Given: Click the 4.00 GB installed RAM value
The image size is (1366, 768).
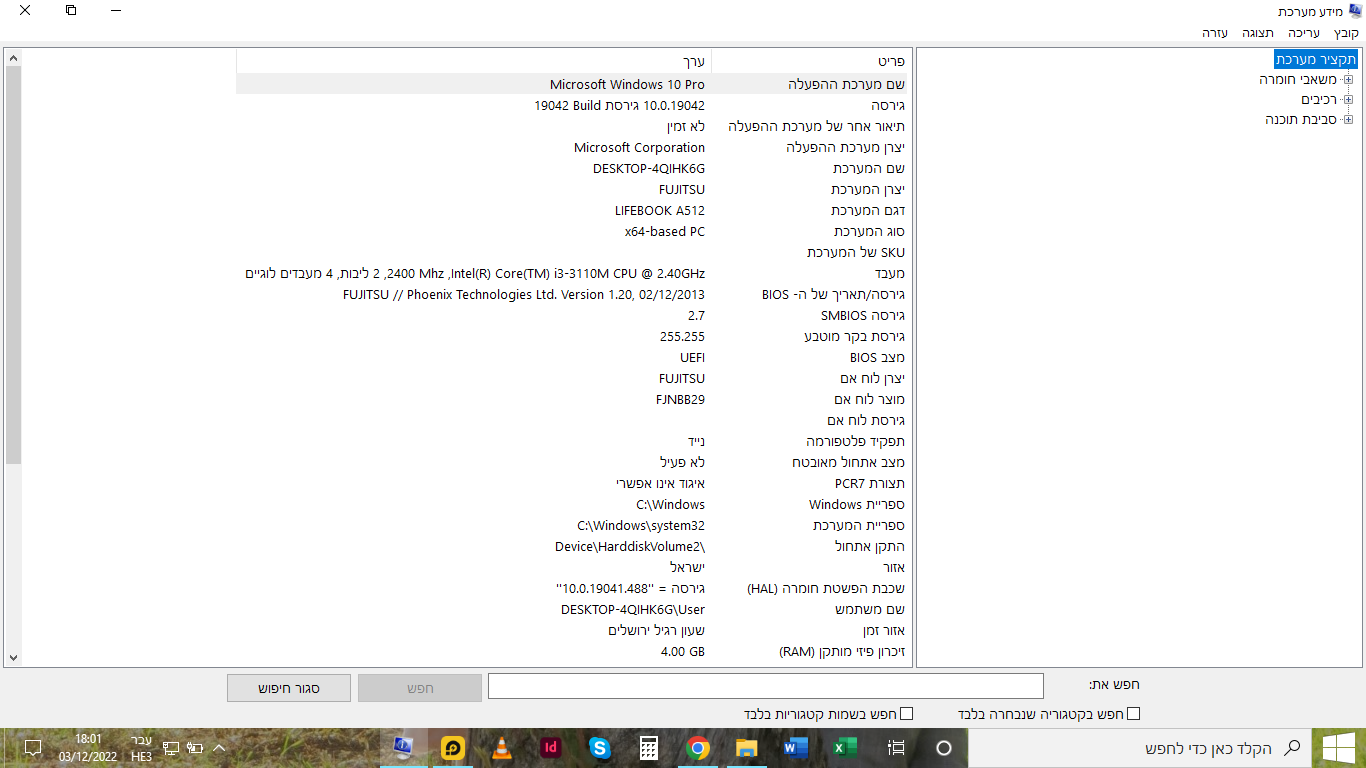Looking at the screenshot, I should (683, 651).
